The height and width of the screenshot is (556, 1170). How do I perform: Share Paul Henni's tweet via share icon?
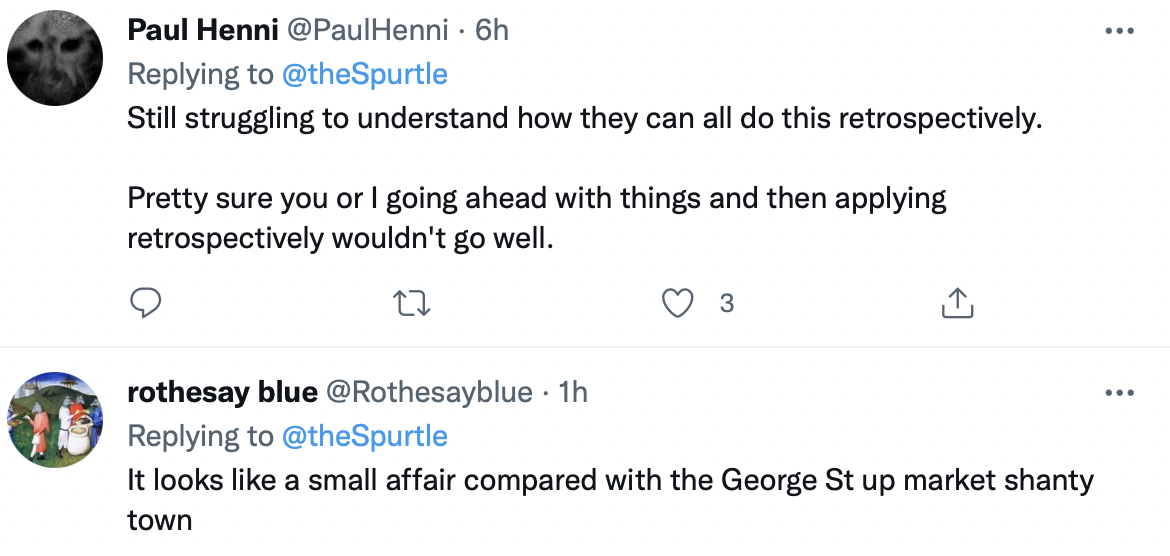pyautogui.click(x=957, y=303)
